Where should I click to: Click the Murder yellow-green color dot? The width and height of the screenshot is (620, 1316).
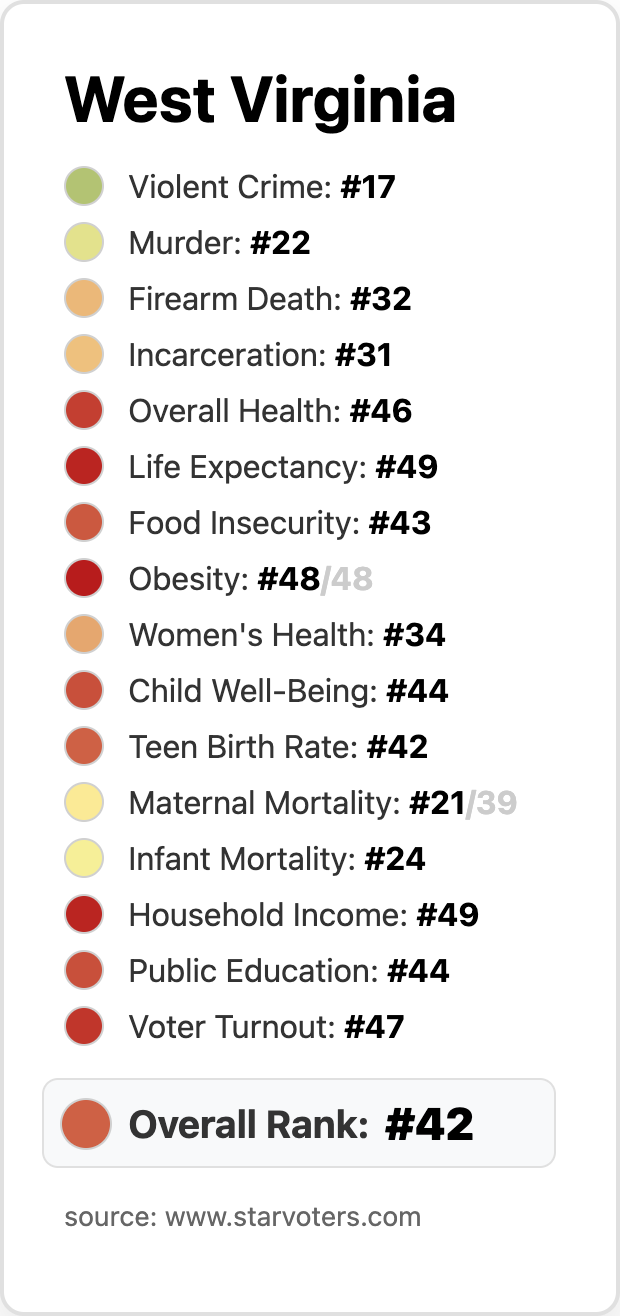point(84,243)
